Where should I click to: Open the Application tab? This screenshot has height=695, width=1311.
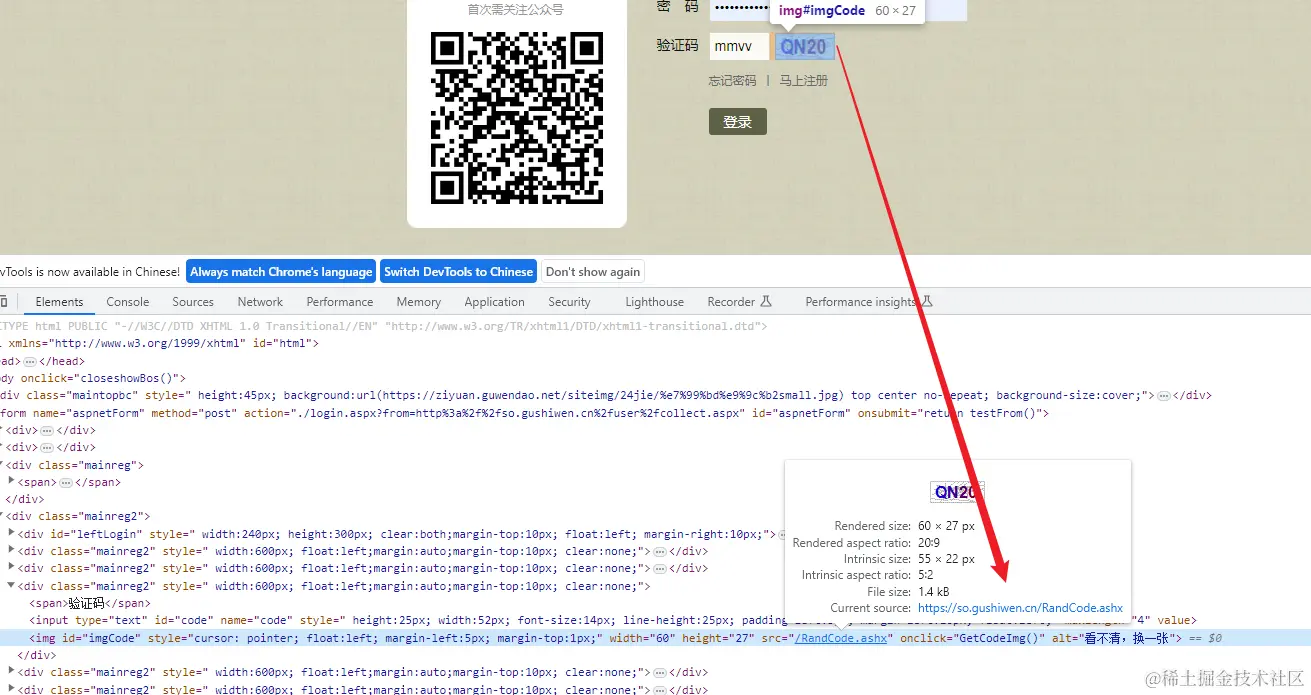pyautogui.click(x=494, y=302)
